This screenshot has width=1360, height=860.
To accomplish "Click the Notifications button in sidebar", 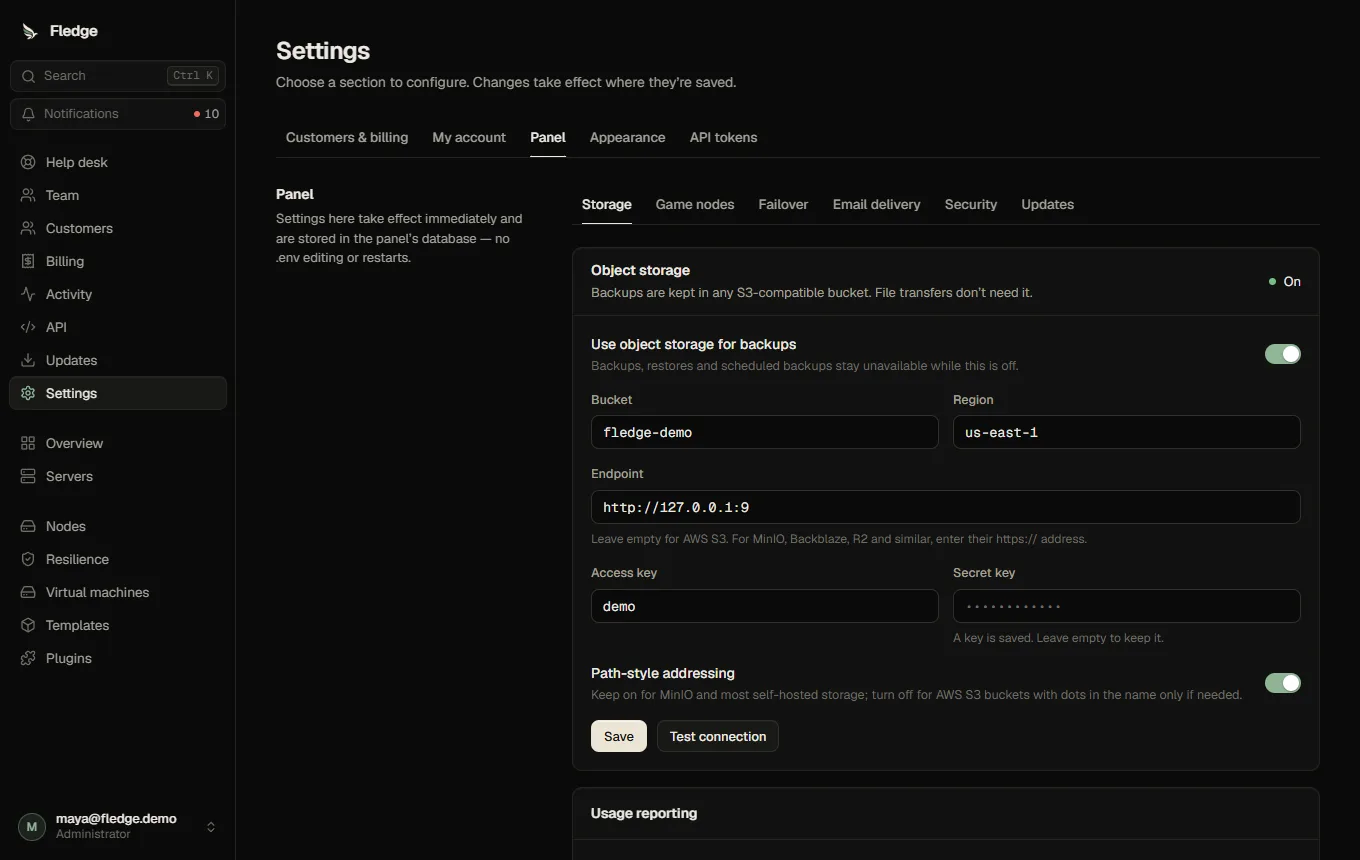I will (118, 114).
